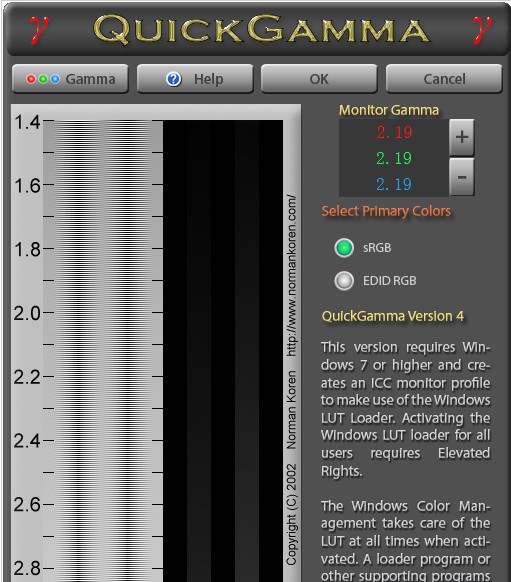Image resolution: width=511 pixels, height=582 pixels.
Task: Open the Gamma adjustment button
Action: tap(70, 79)
